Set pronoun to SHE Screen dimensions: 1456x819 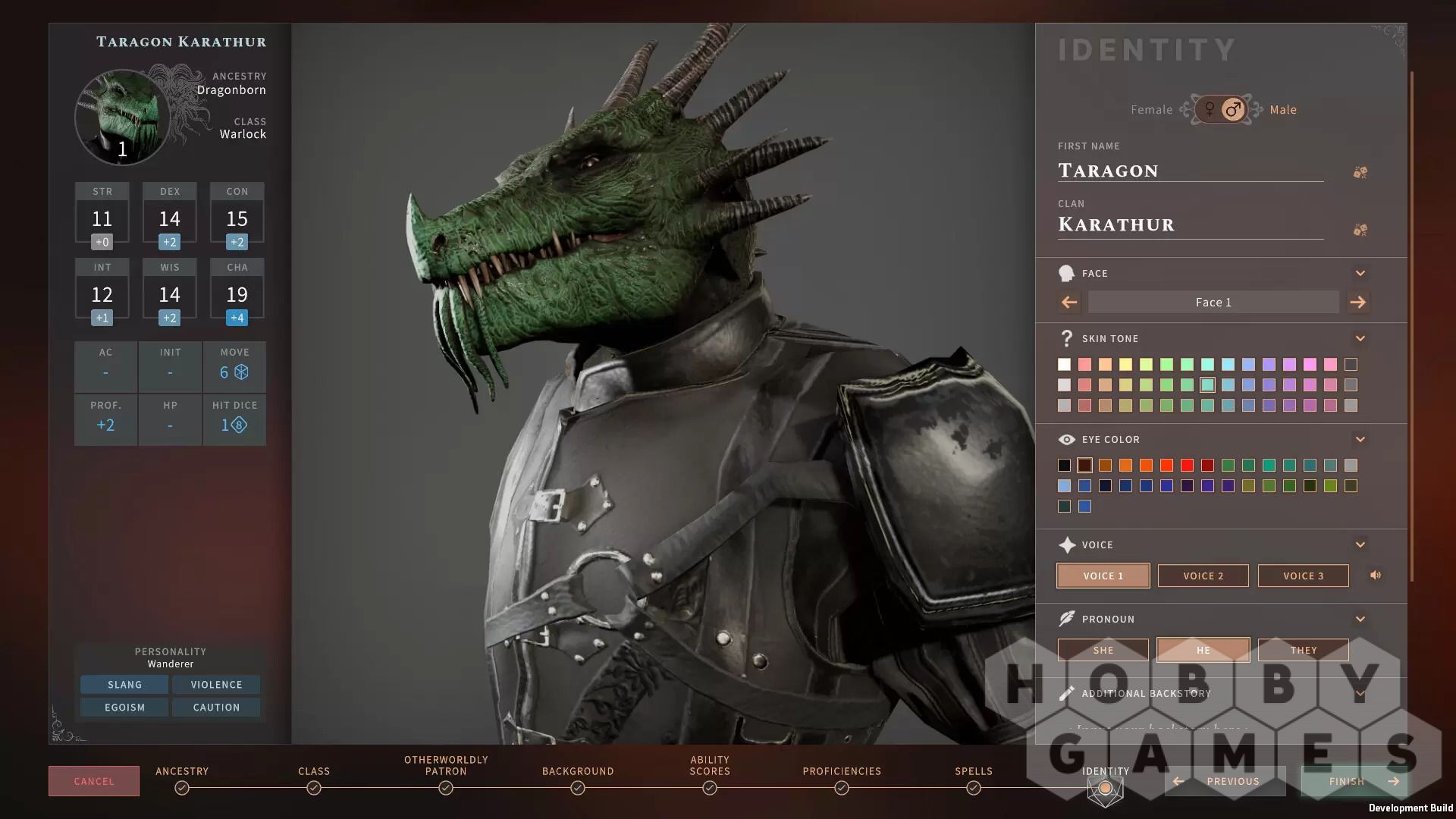(1103, 650)
